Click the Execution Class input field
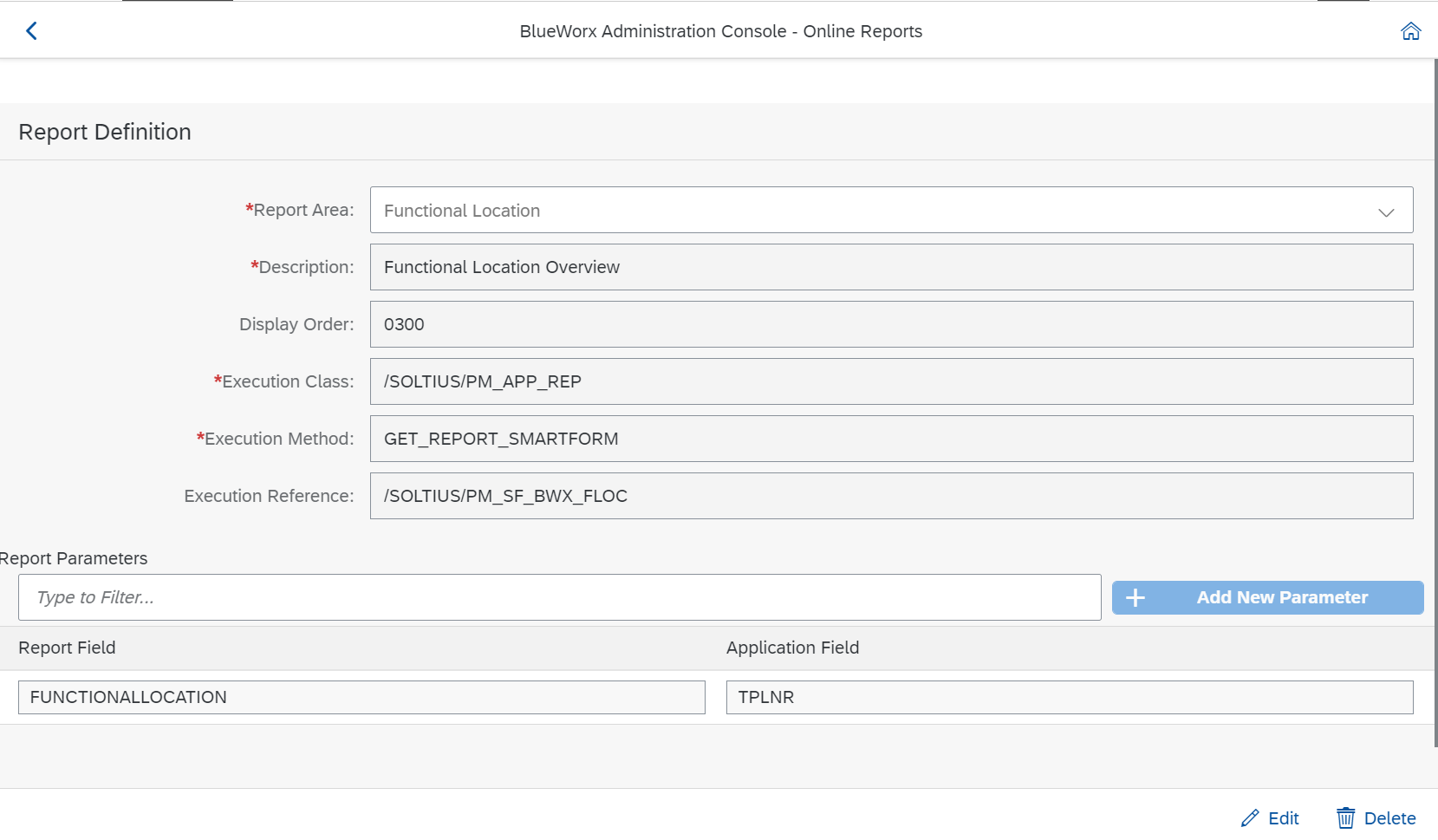This screenshot has height=840, width=1438. tap(891, 381)
